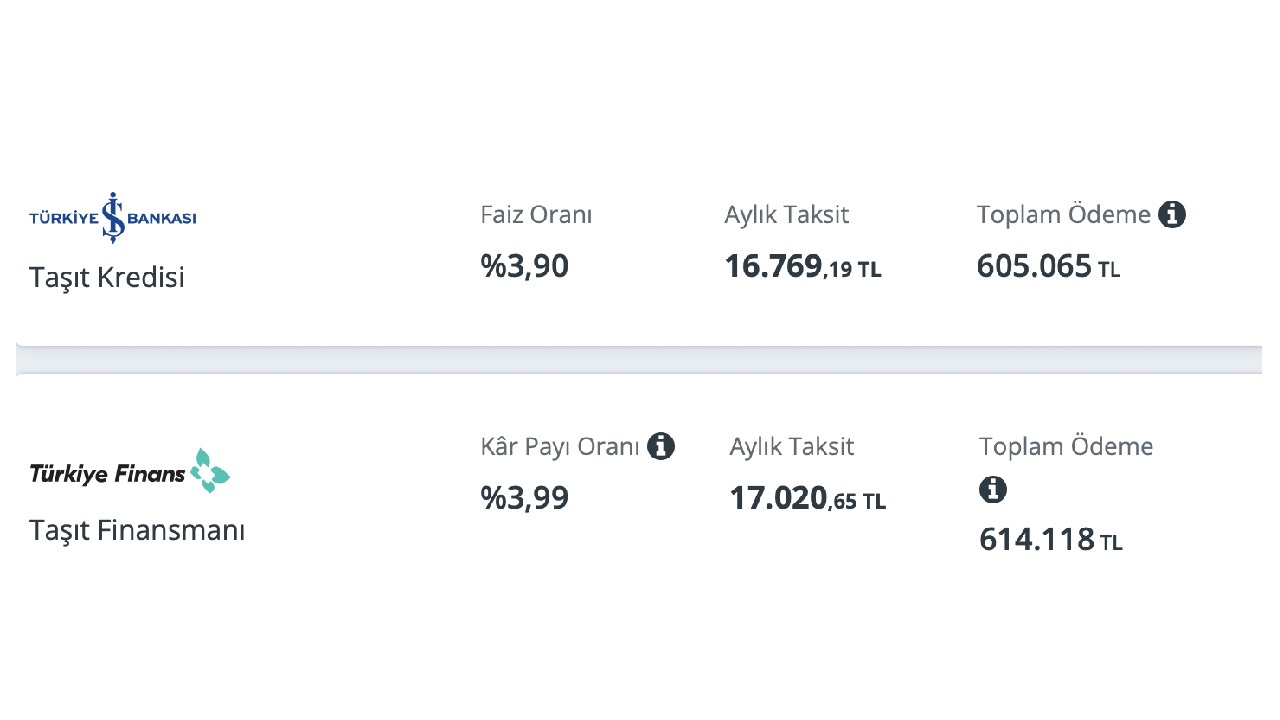Select the Taşıt Kredisi product name
This screenshot has width=1280, height=720.
tap(107, 278)
